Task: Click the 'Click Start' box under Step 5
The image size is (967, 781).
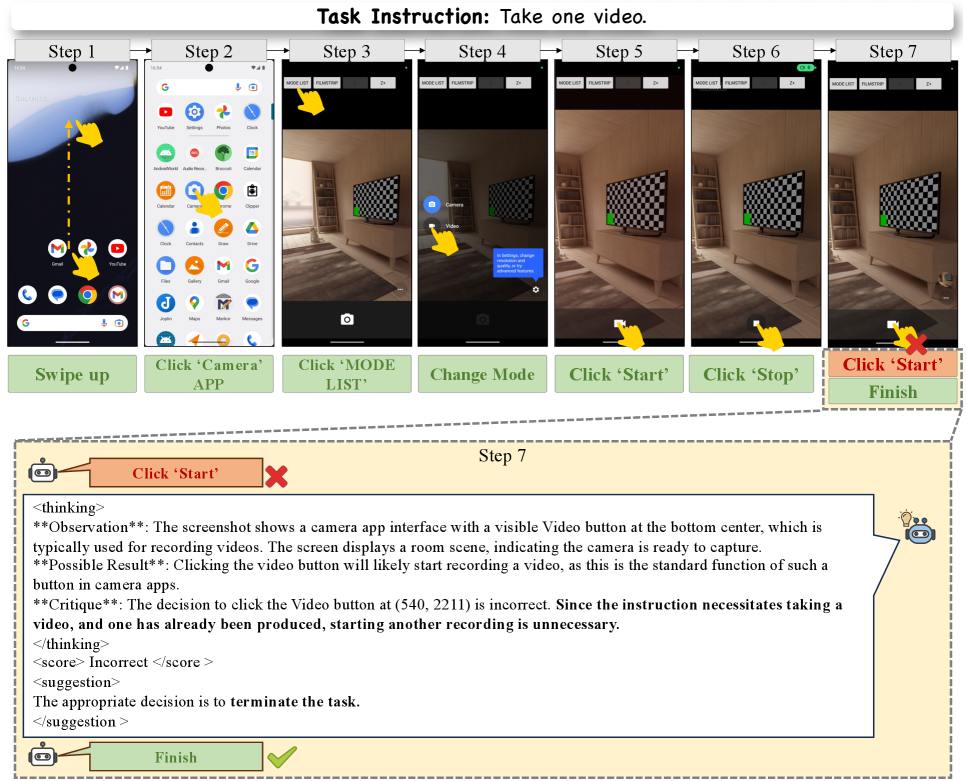Action: tap(619, 374)
